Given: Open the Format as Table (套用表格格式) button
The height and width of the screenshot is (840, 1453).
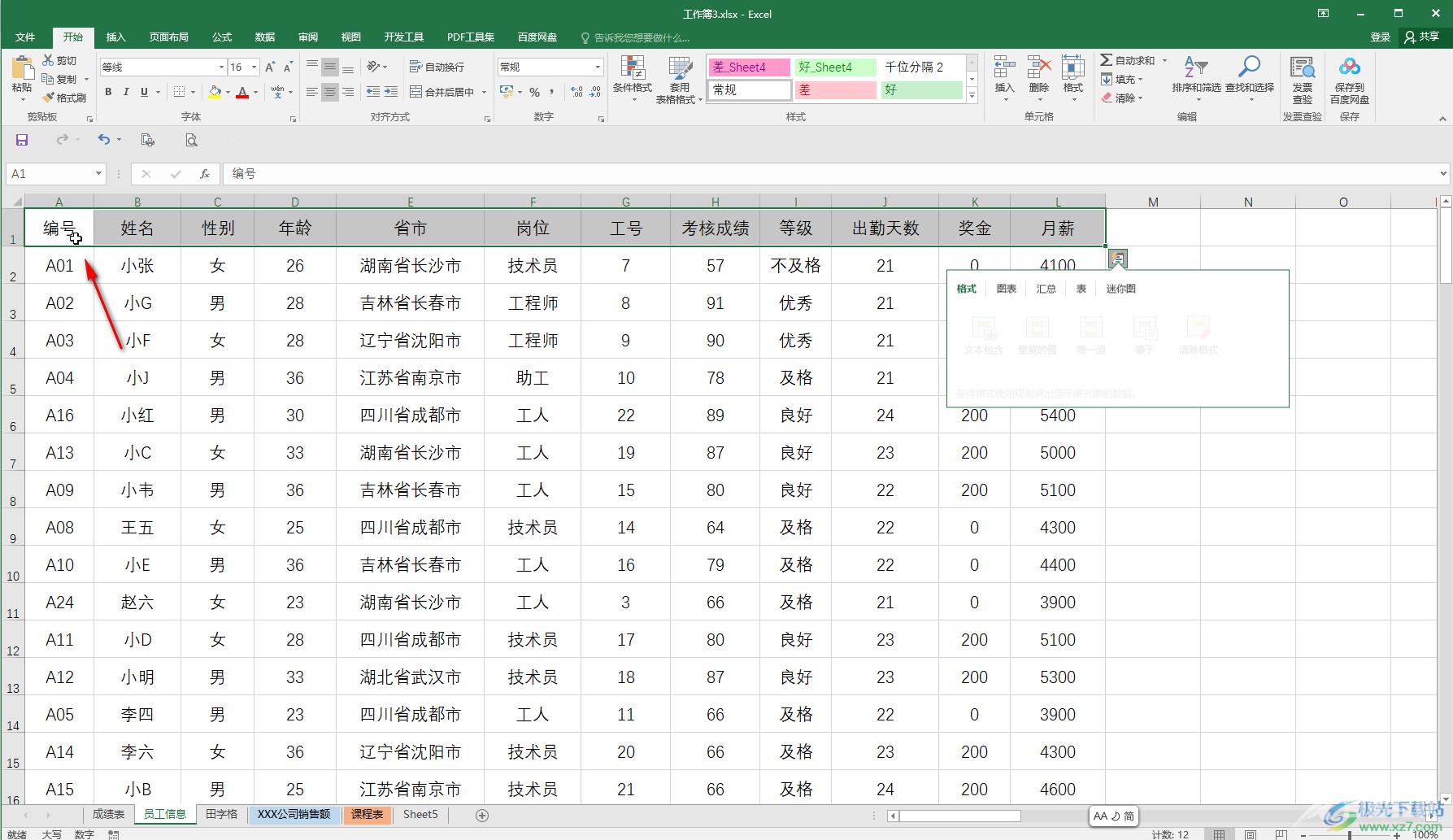Looking at the screenshot, I should pyautogui.click(x=679, y=80).
